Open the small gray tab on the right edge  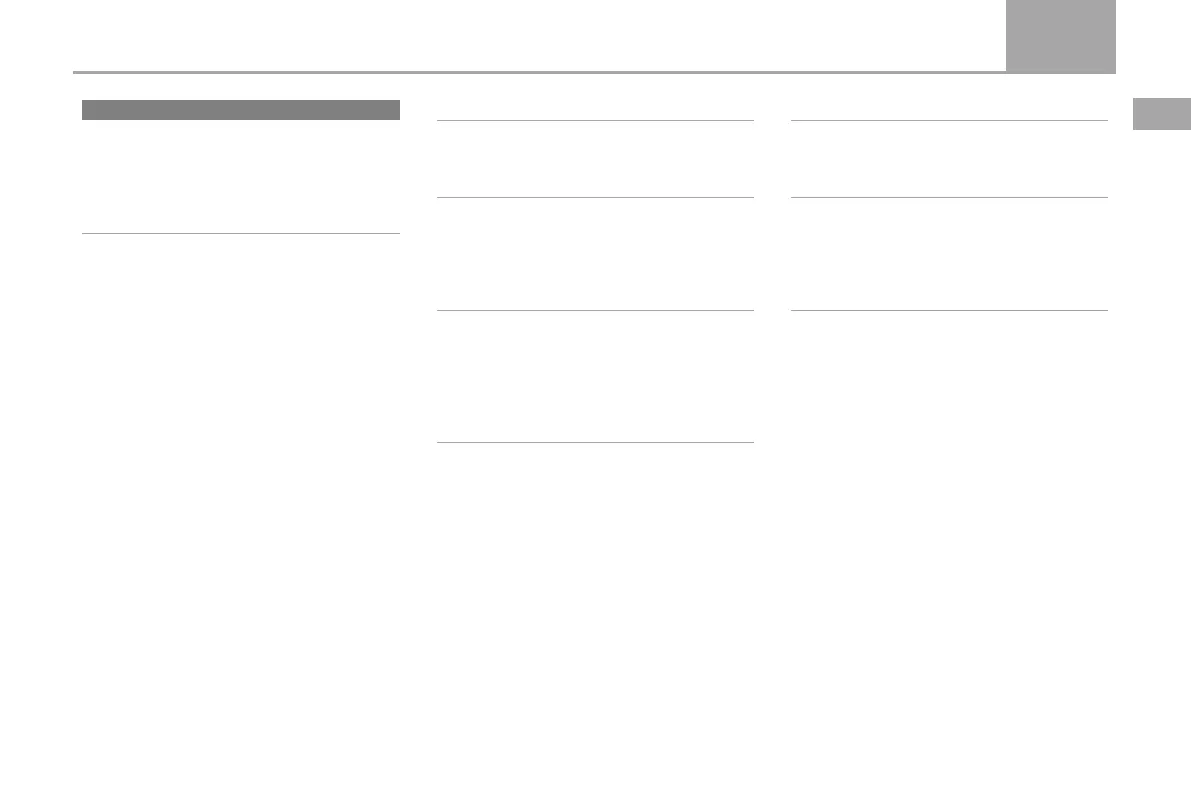tap(1161, 114)
